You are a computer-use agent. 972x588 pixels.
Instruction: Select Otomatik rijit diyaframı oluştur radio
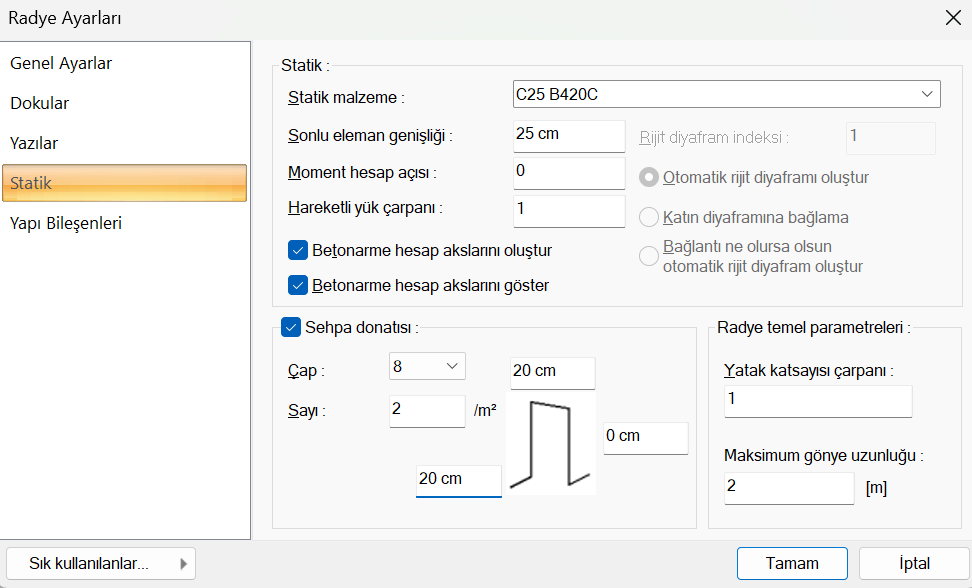(649, 178)
